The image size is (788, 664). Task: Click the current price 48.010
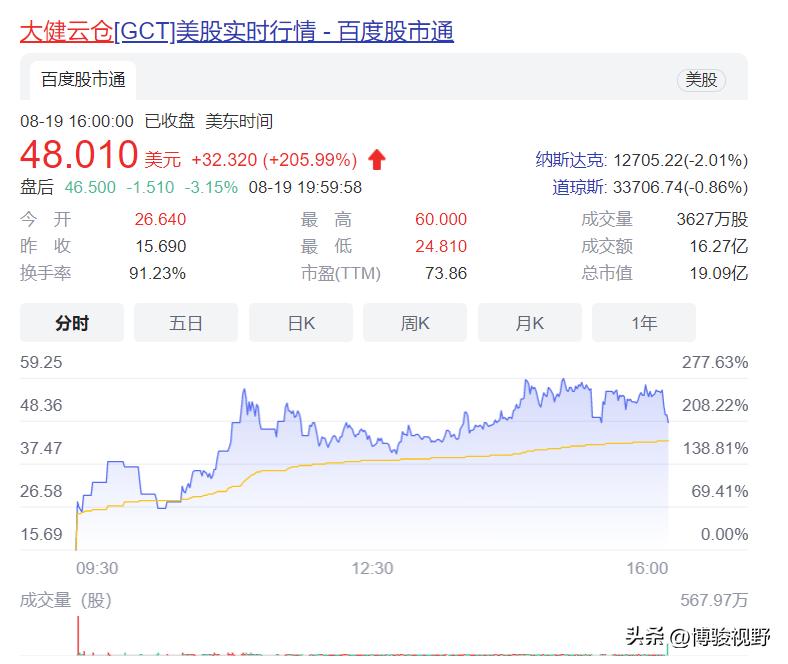click(79, 154)
